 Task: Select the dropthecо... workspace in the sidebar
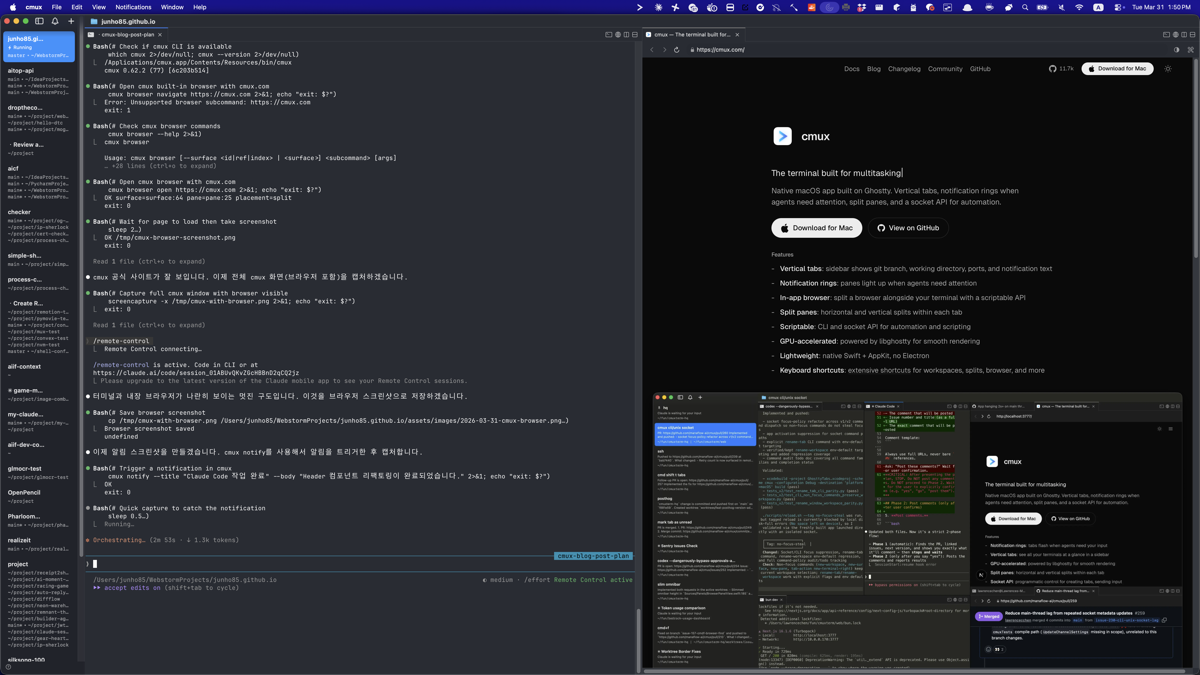click(x=39, y=119)
